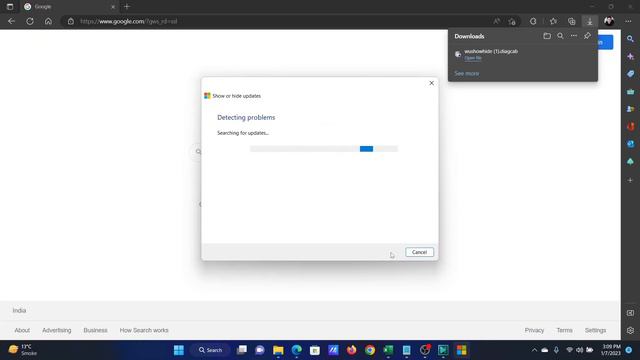Open Microsoft Store from taskbar
This screenshot has height=360, width=640.
(x=315, y=350)
